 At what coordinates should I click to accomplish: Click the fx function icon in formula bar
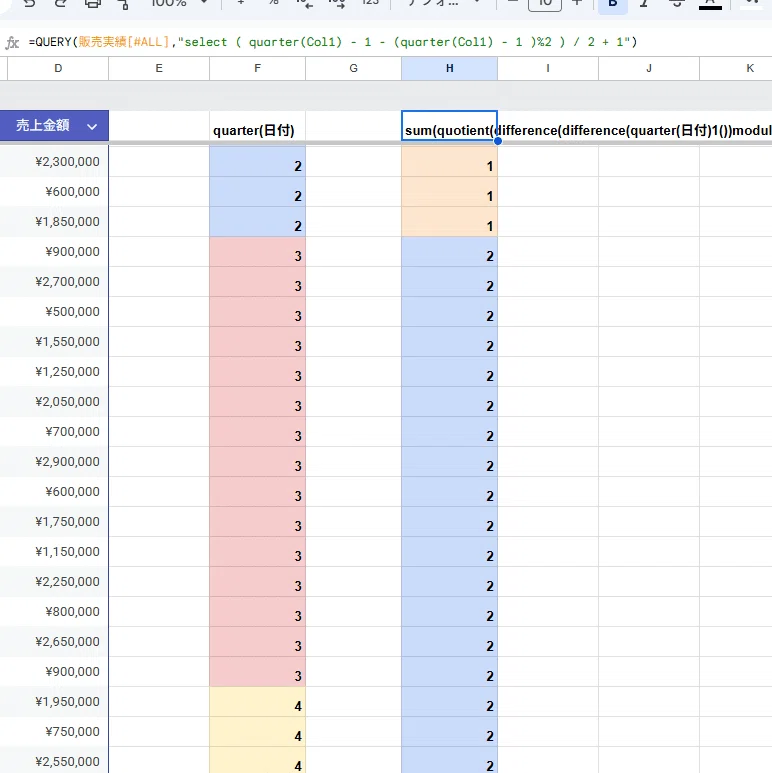click(x=12, y=42)
